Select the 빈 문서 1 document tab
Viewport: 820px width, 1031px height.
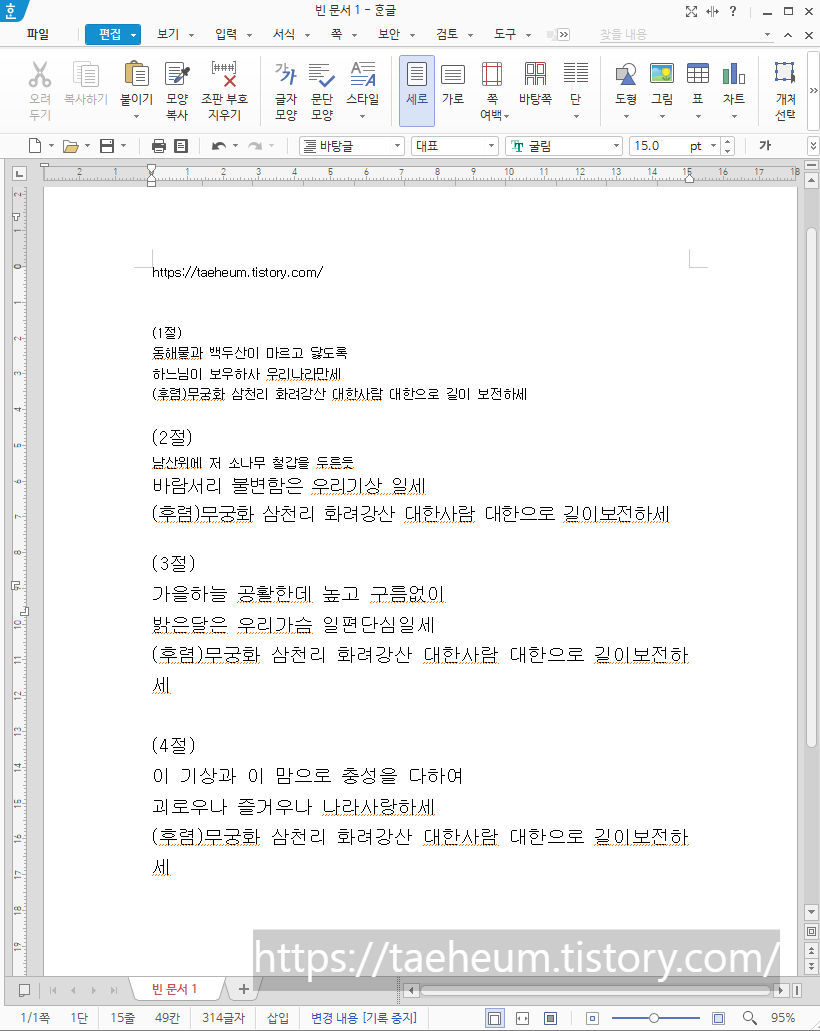click(x=174, y=989)
